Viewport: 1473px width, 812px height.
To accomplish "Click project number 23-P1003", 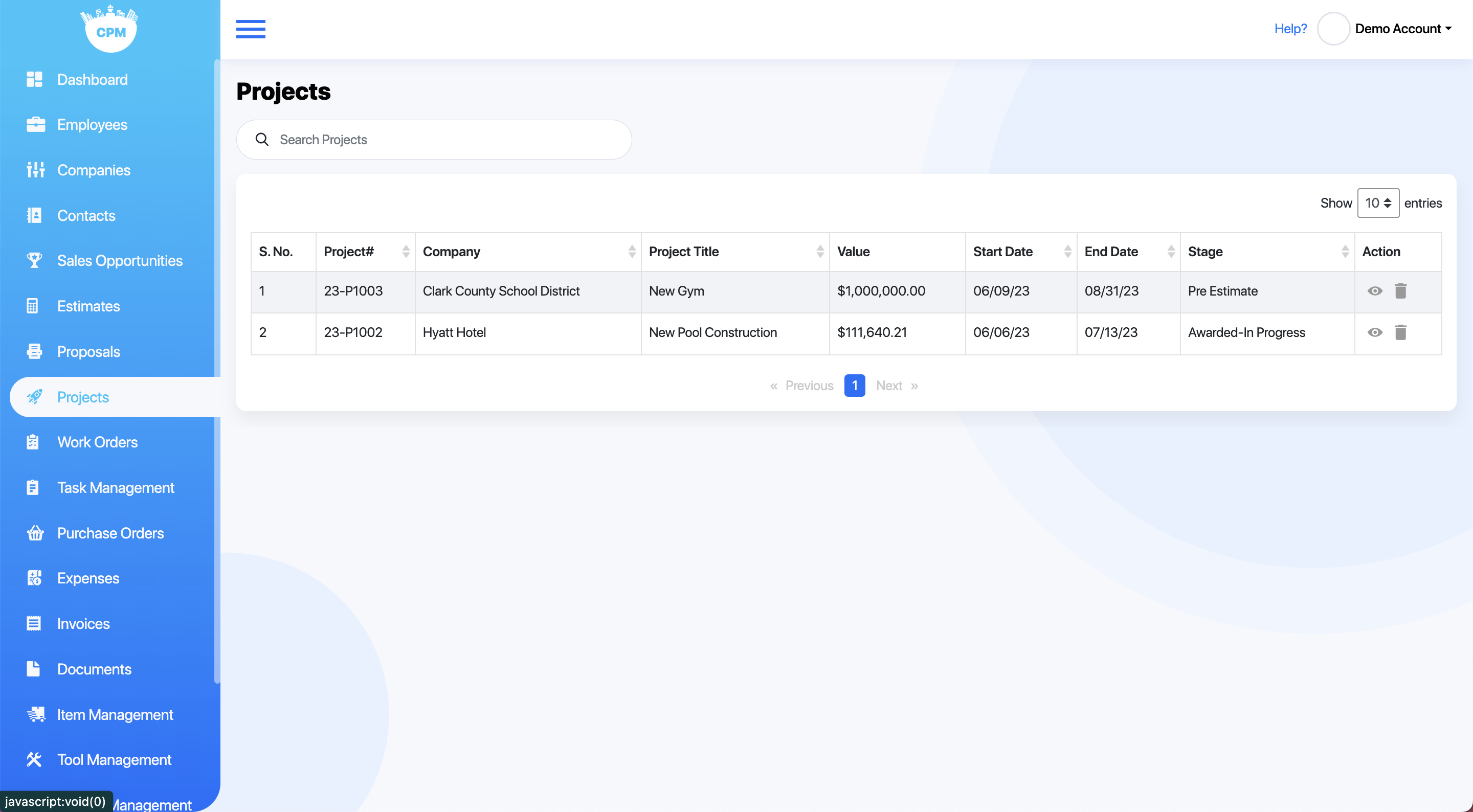I will 353,291.
